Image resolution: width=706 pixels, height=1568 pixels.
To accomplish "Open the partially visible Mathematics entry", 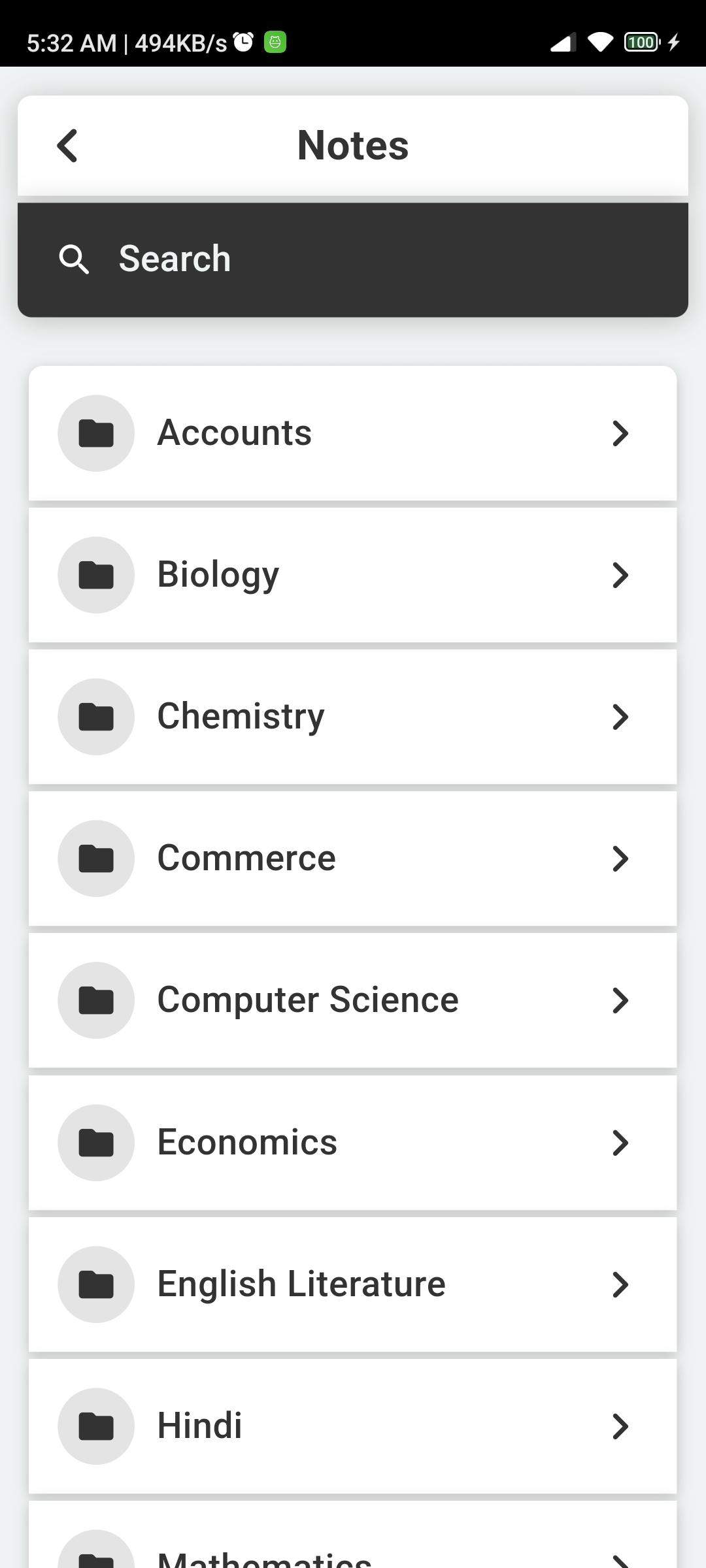I will [x=353, y=1535].
